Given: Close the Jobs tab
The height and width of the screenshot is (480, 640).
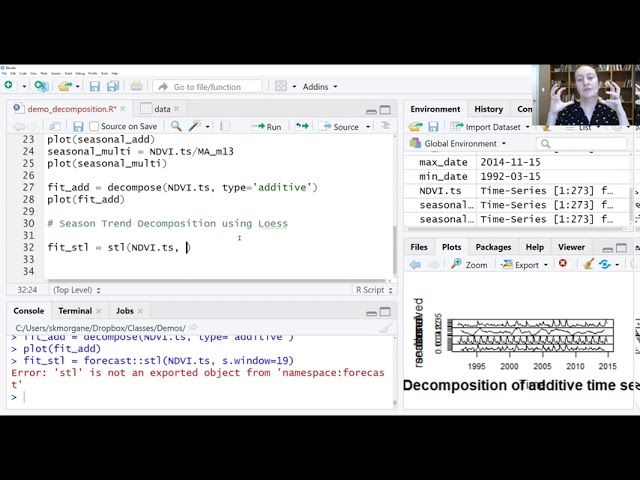Looking at the screenshot, I should 140,311.
